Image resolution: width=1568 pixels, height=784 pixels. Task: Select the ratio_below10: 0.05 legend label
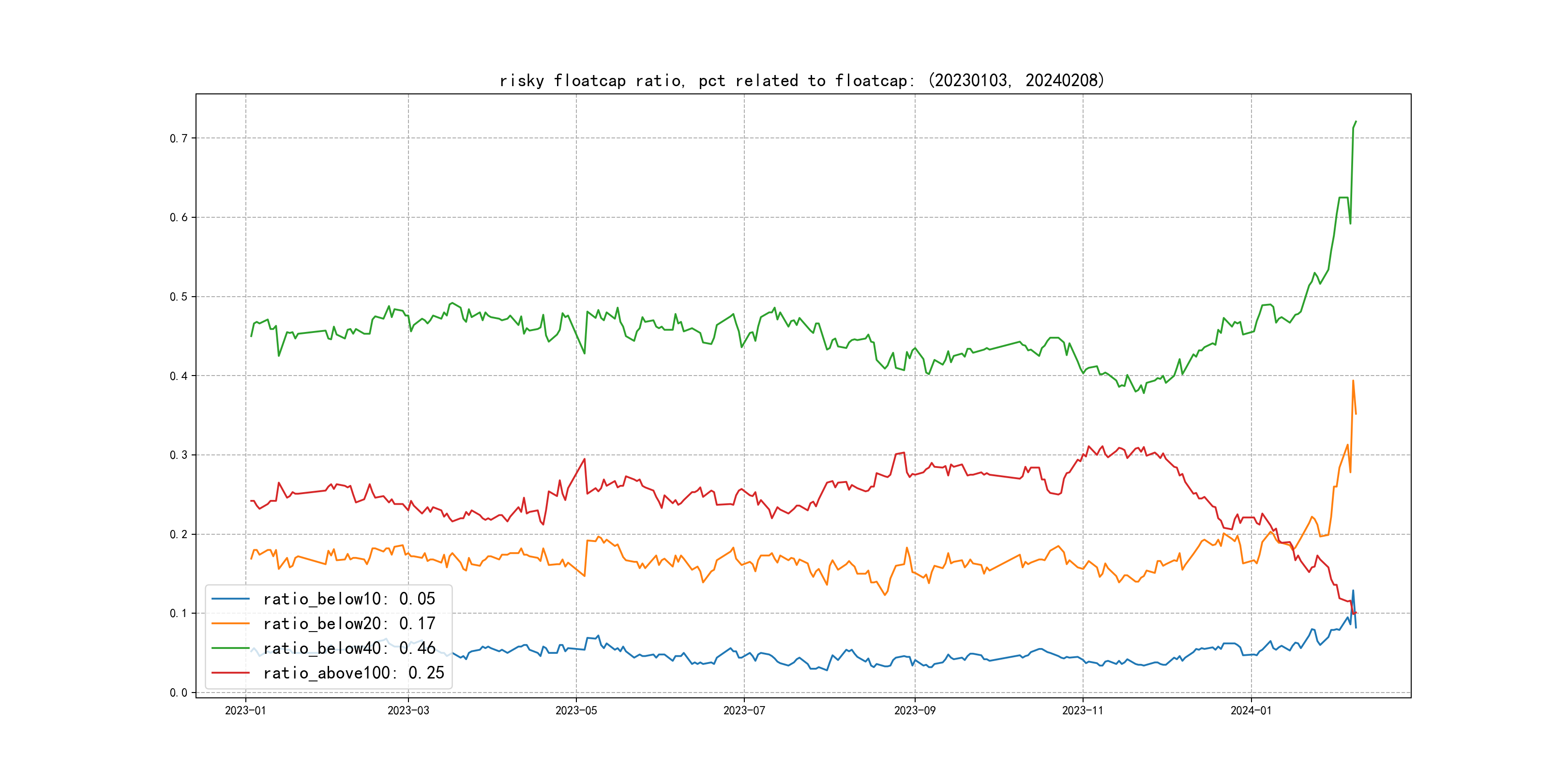[x=349, y=599]
